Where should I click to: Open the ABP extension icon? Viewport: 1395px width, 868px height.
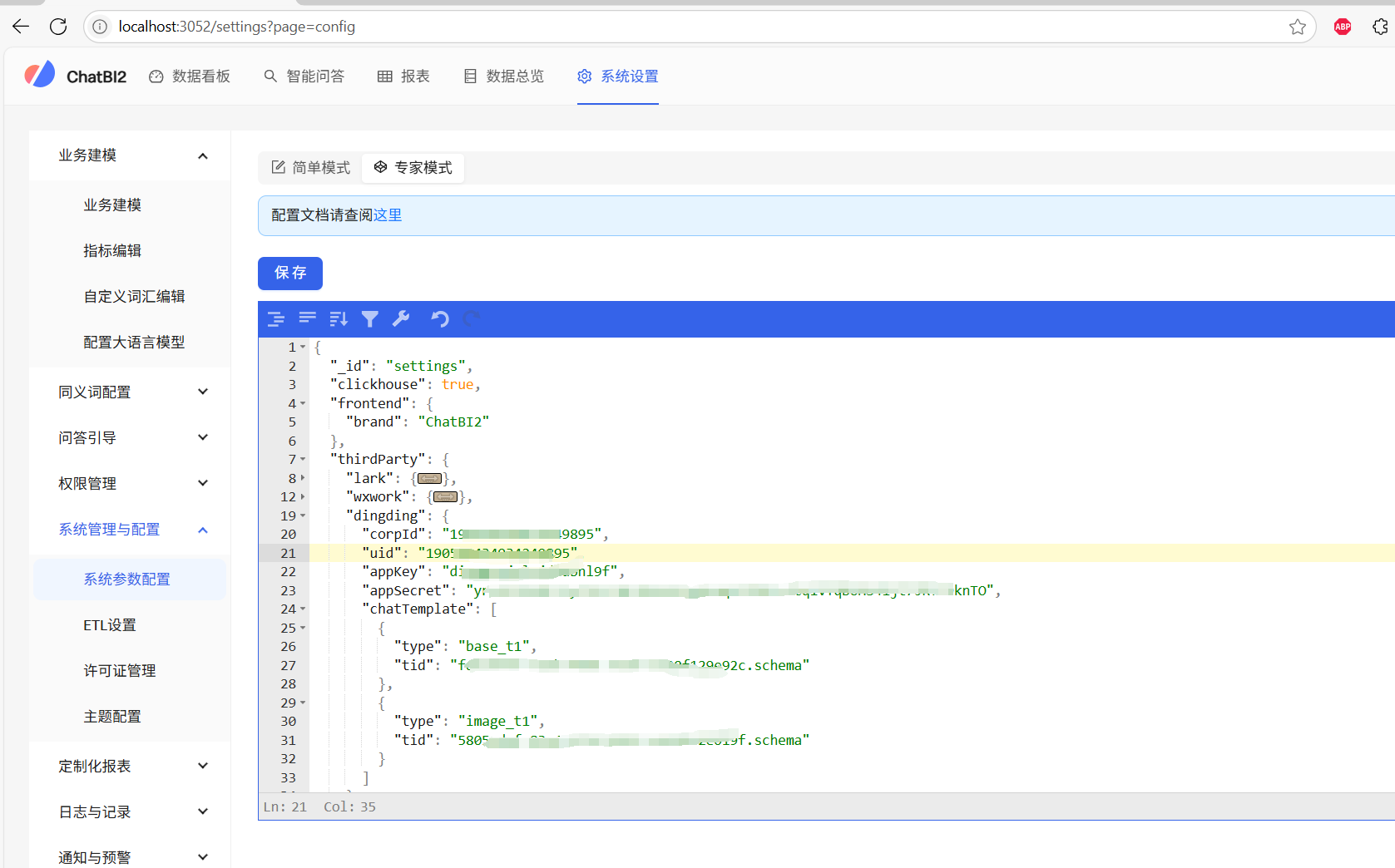coord(1342,27)
